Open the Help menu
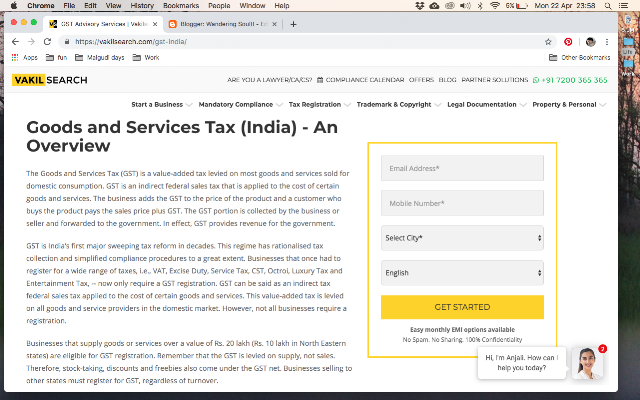This screenshot has width=640, height=400. point(282,6)
